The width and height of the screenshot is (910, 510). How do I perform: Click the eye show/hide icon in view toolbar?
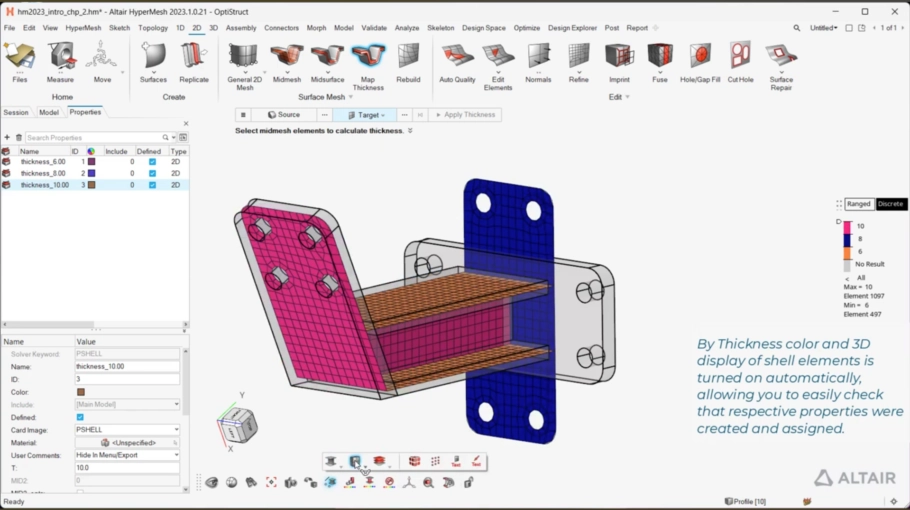pyautogui.click(x=212, y=482)
